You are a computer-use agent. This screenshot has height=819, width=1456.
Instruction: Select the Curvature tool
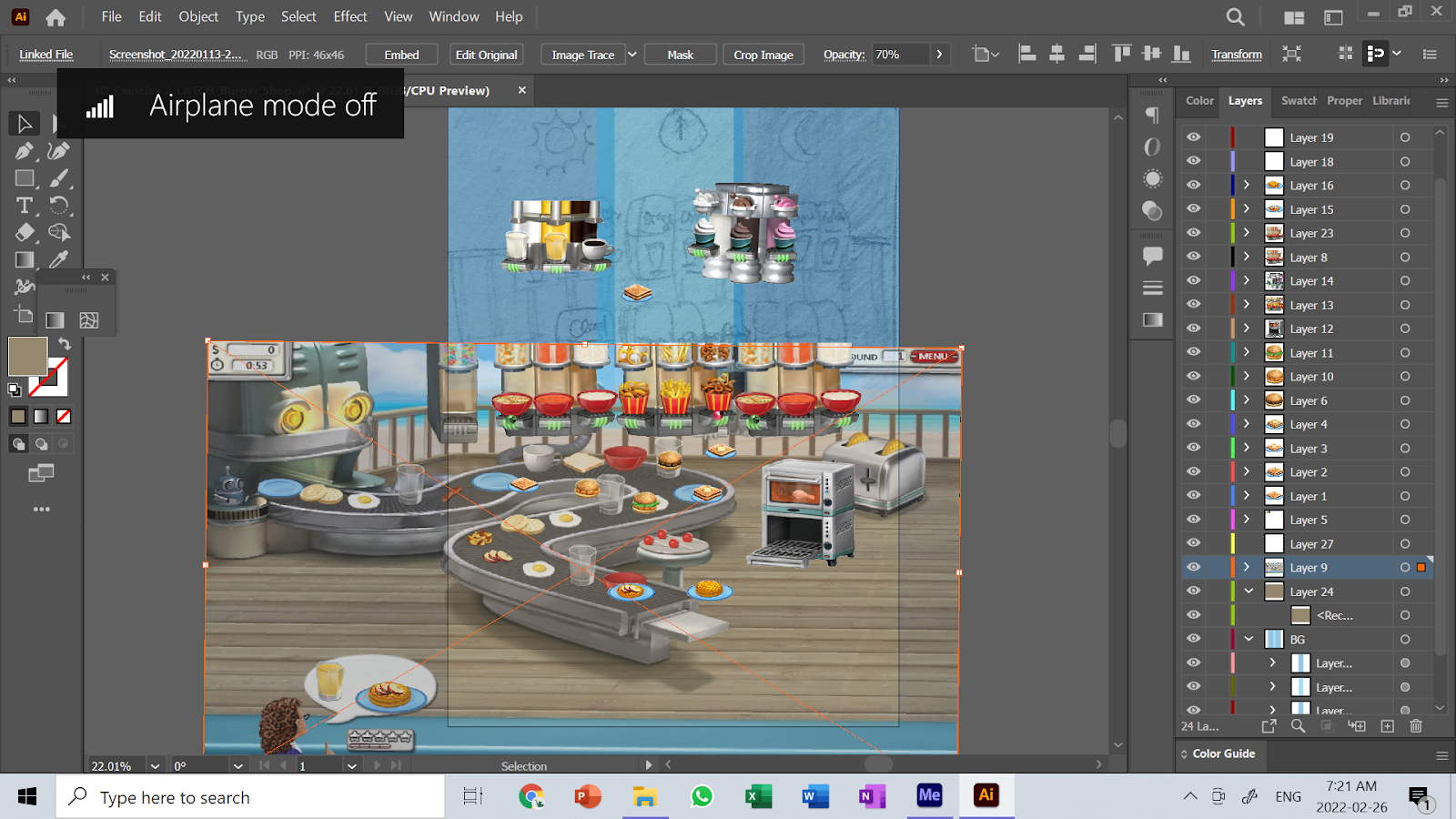59,151
